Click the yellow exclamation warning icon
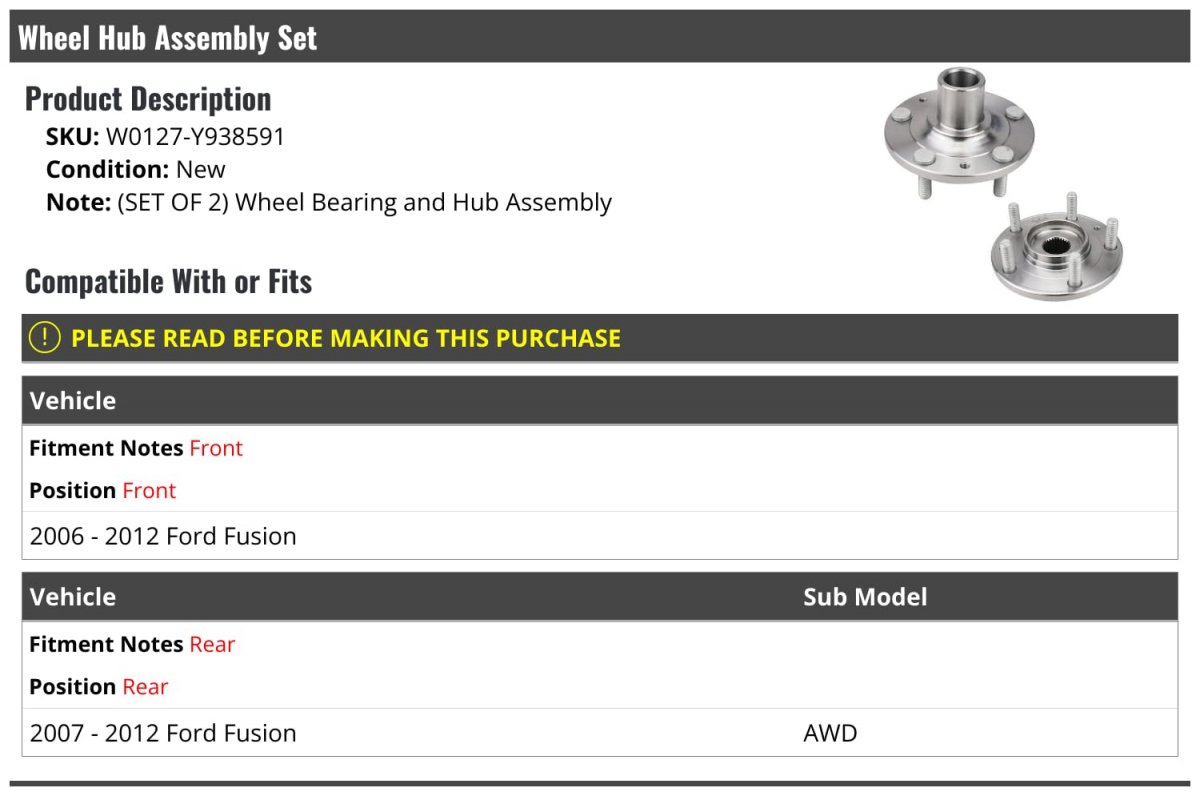1200x796 pixels. point(45,338)
